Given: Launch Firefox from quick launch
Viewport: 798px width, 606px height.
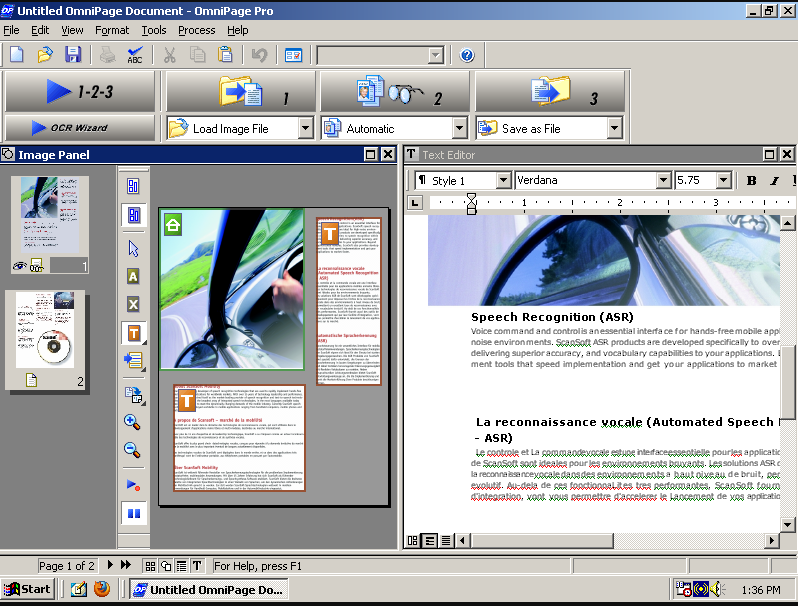Looking at the screenshot, I should pos(102,589).
